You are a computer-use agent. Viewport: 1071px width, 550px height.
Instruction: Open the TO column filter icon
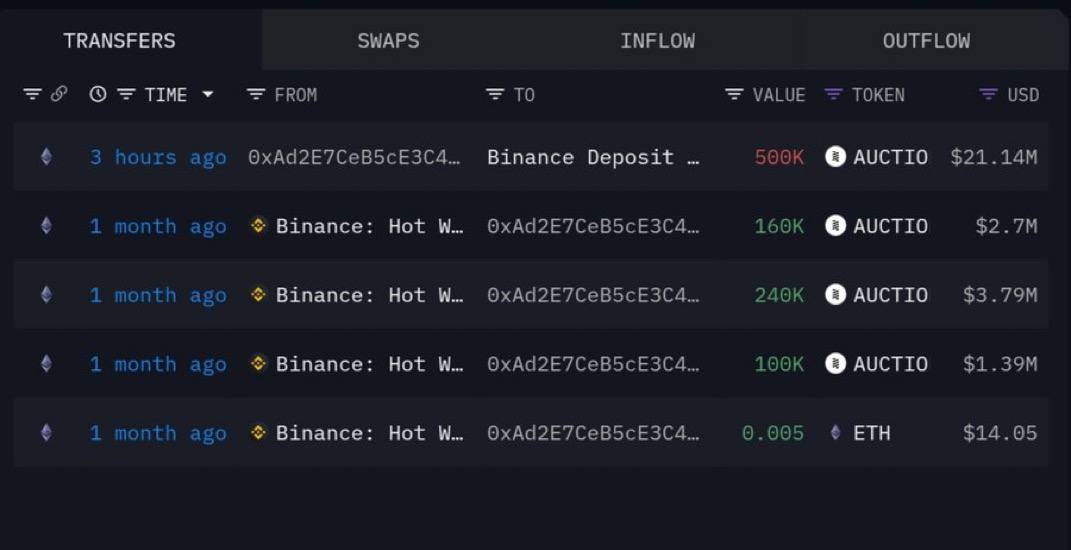point(495,94)
